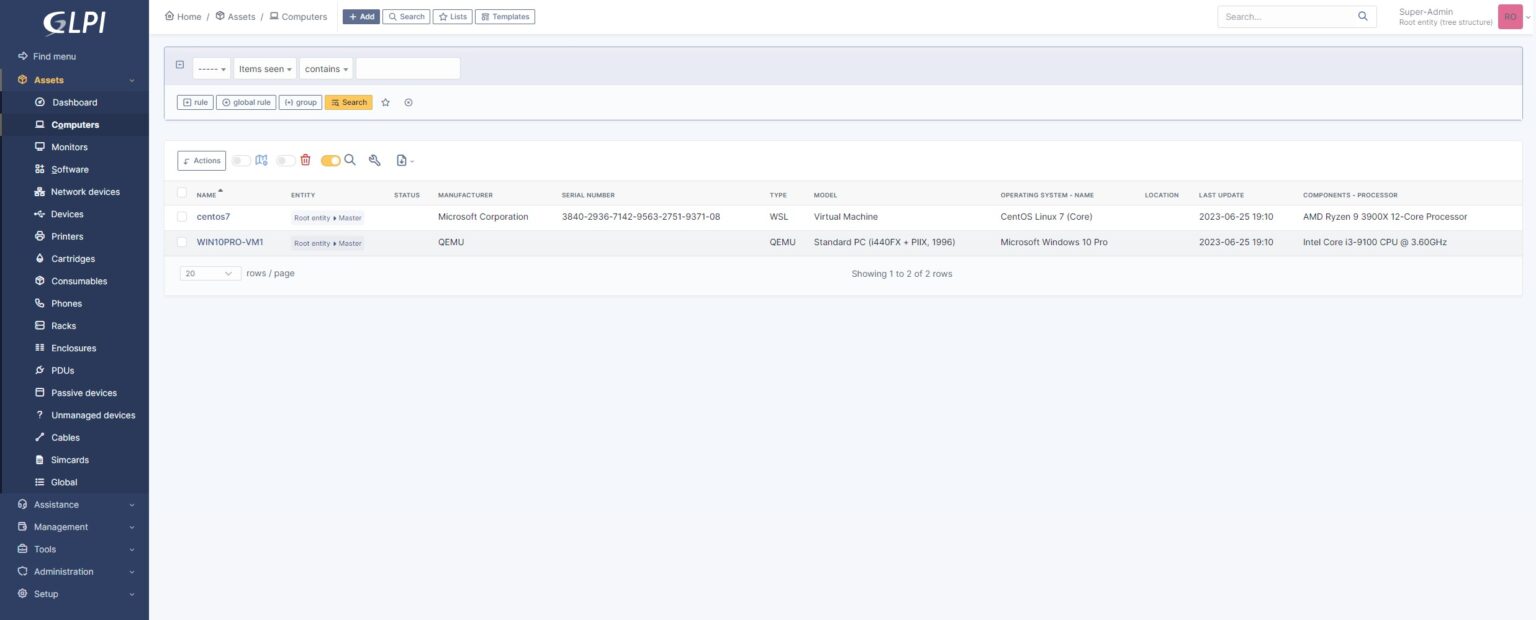Click the GLPI logo in the sidebar
Image resolution: width=1536 pixels, height=620 pixels.
pyautogui.click(x=74, y=22)
